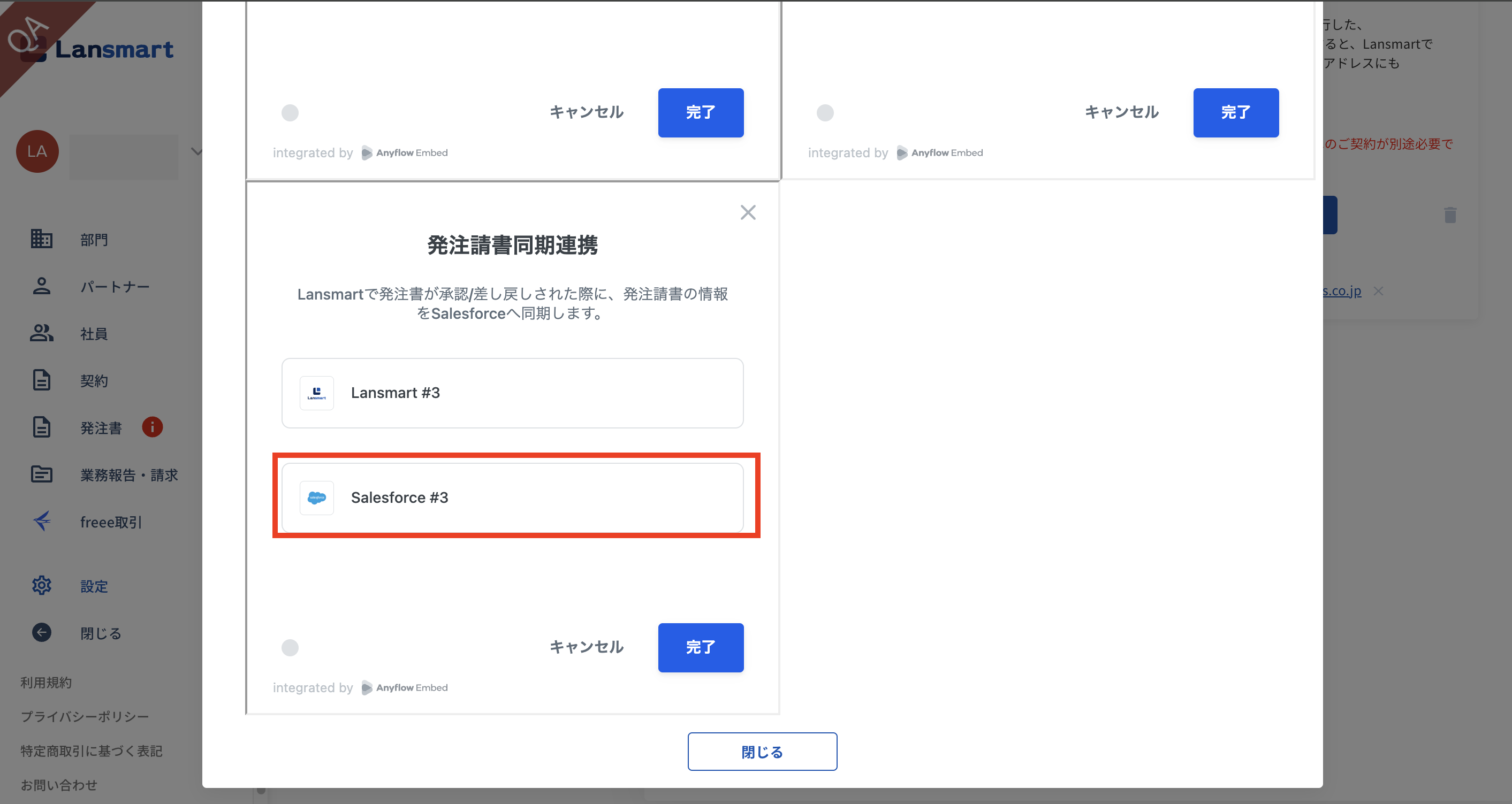Toggle gray circle in top-left panel footer

(x=290, y=112)
